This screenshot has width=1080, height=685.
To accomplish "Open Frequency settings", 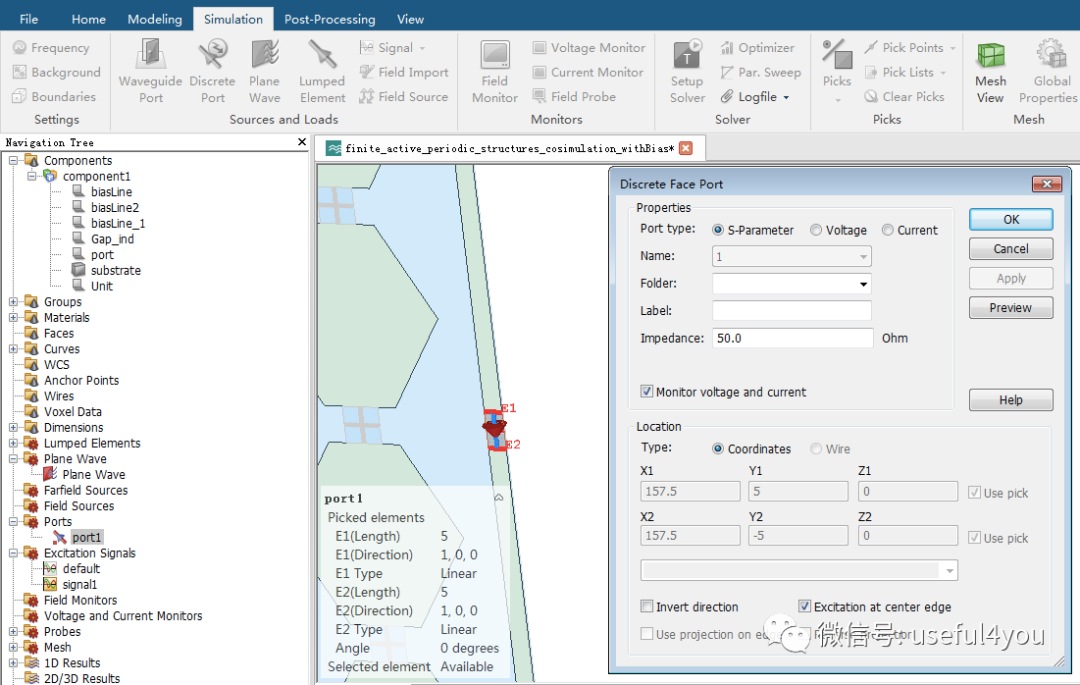I will pos(52,48).
